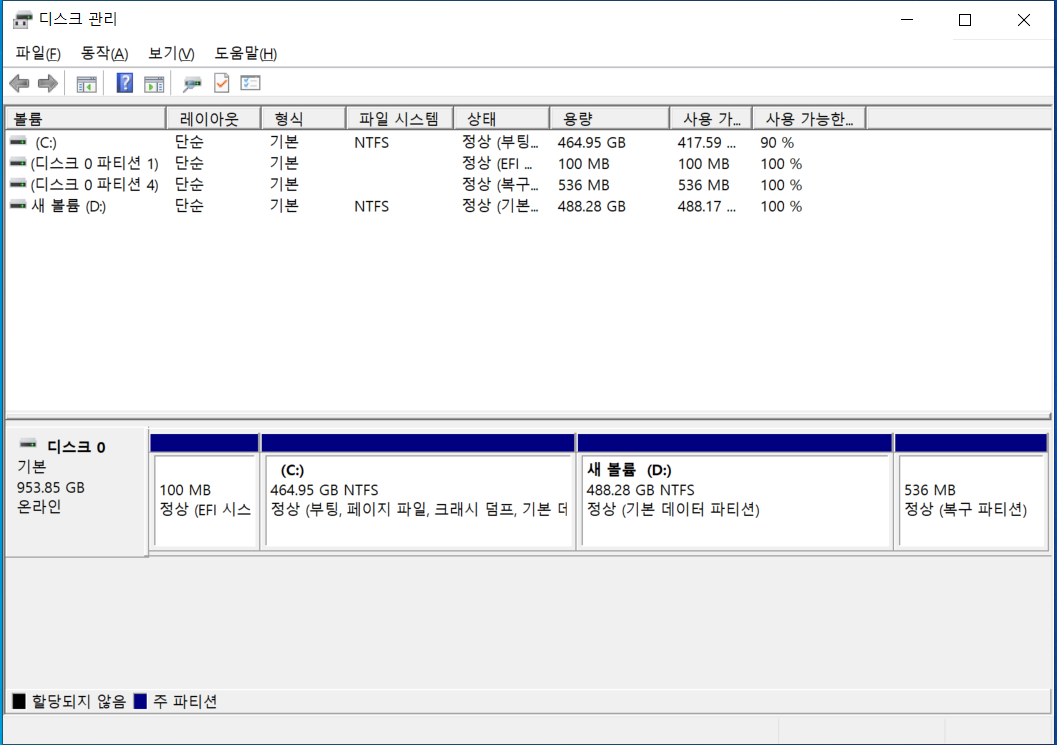Open the 파일(F) menu
The width and height of the screenshot is (1057, 745).
(38, 53)
